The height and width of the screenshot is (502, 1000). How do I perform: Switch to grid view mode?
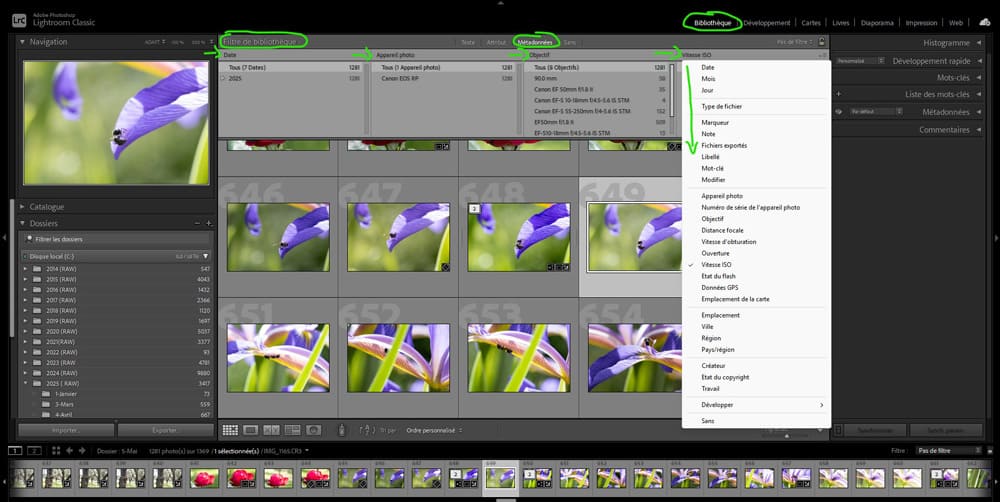pyautogui.click(x=230, y=430)
